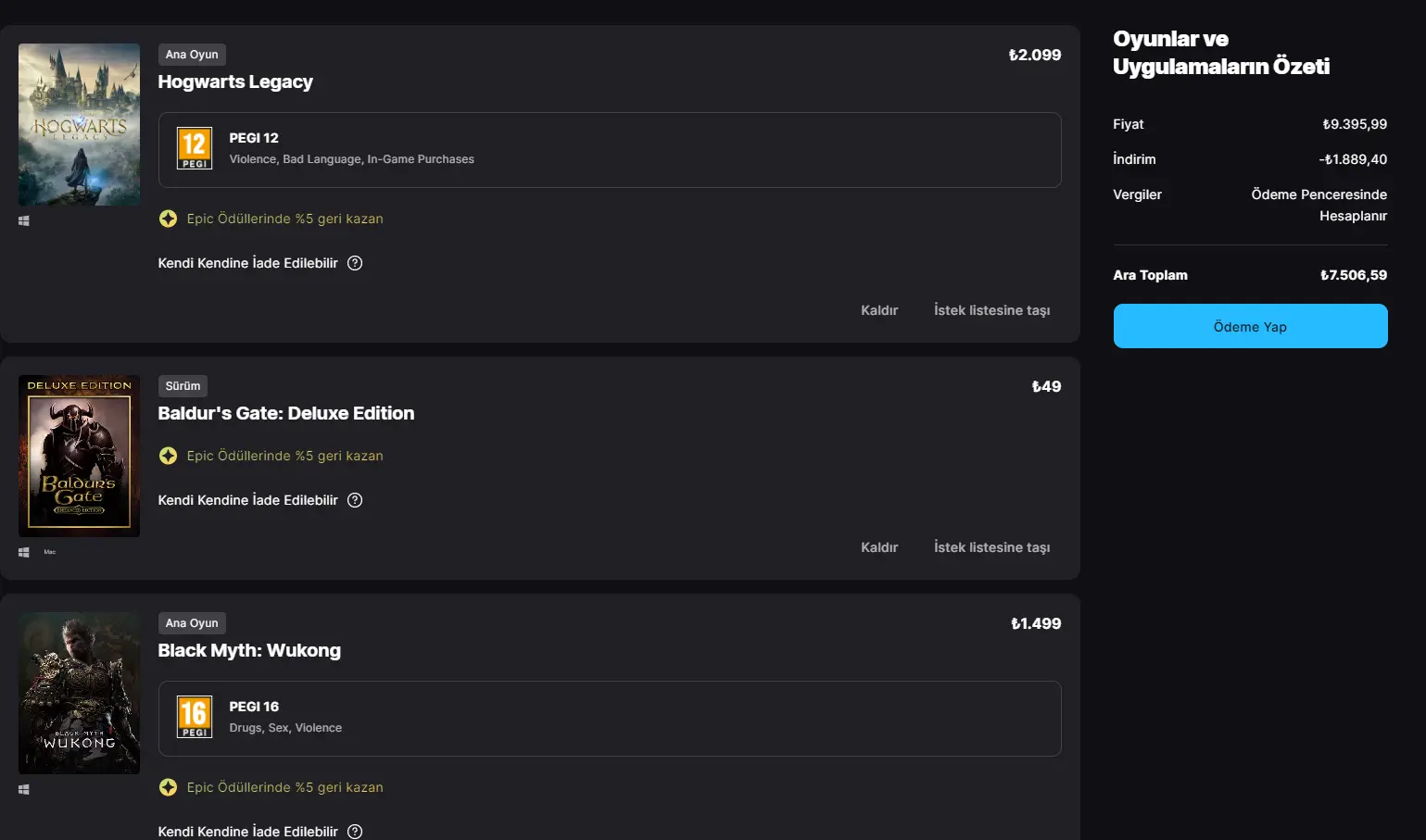
Task: Click the PEGI 12 rating icon
Action: tap(195, 148)
